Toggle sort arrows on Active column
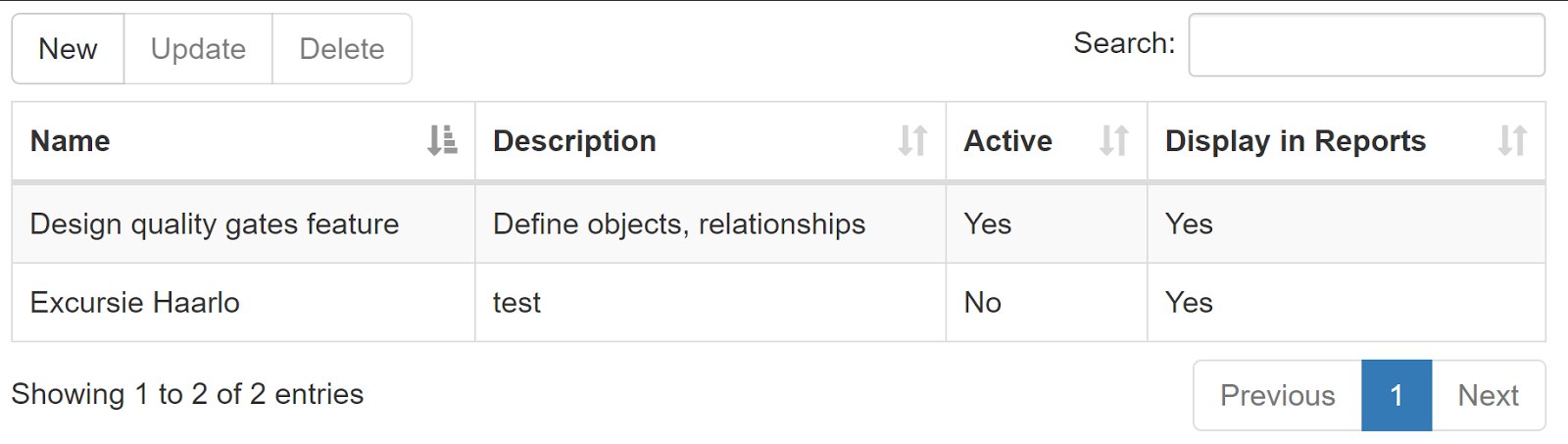 (x=1114, y=141)
